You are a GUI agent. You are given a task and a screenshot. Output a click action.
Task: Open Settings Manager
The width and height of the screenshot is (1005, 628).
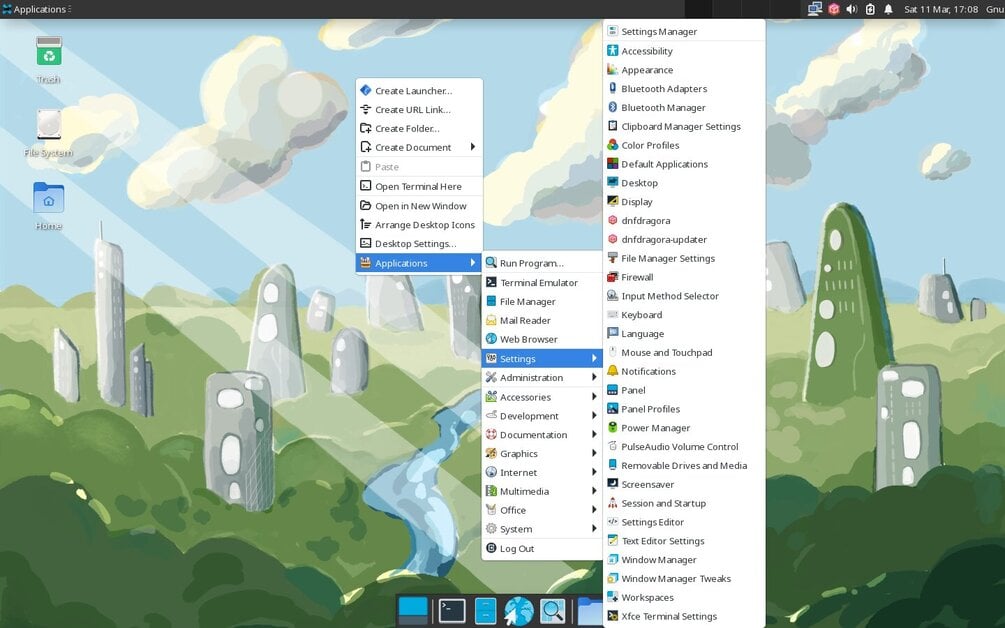(684, 31)
